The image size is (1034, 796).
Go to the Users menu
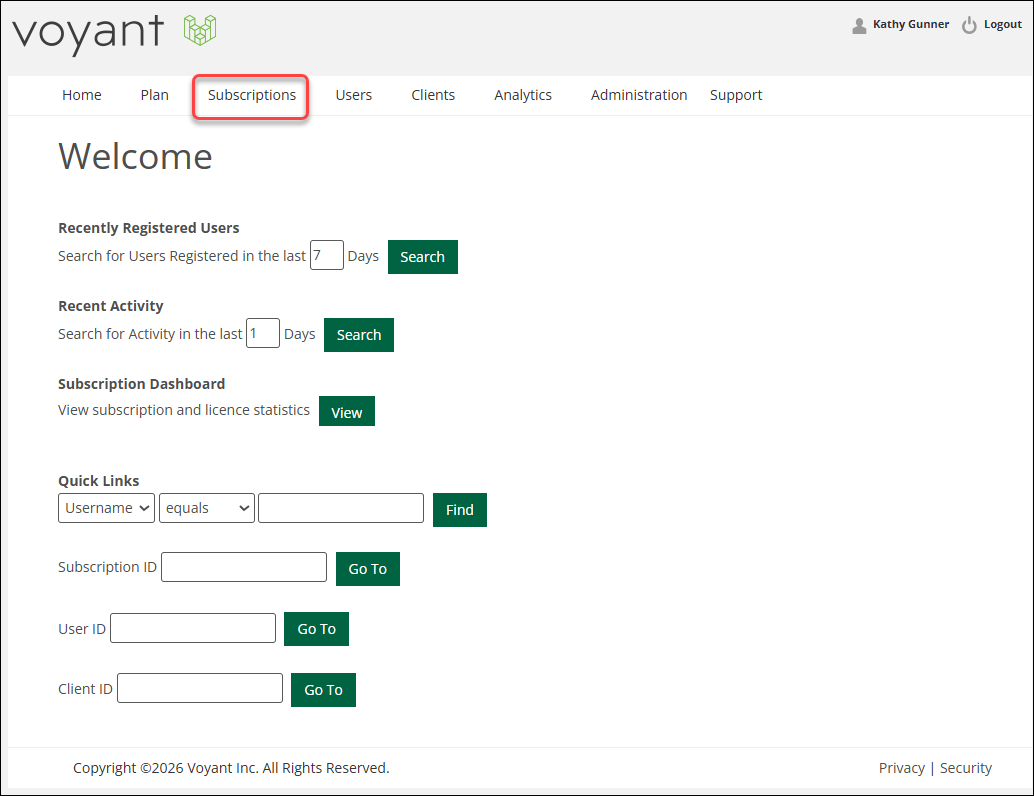point(353,95)
